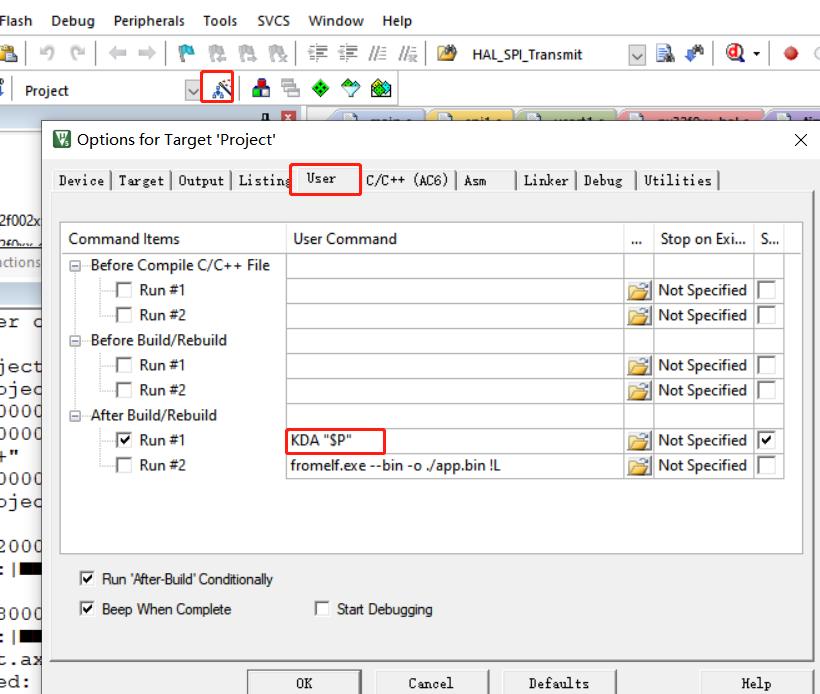The image size is (820, 694).
Task: Collapse the After Build/Rebuild group
Action: [76, 416]
